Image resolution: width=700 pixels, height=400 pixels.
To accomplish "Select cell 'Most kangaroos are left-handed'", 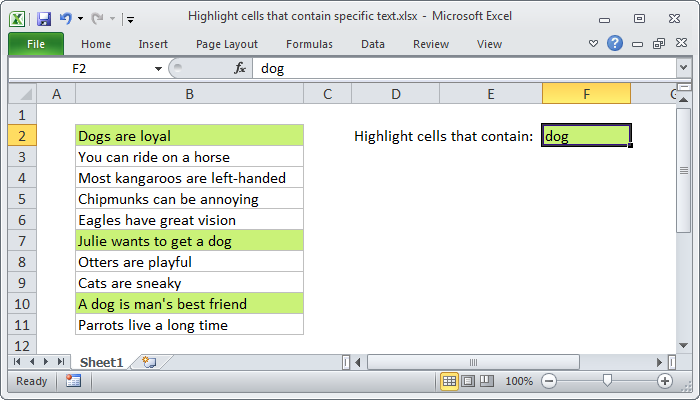I will (x=189, y=178).
